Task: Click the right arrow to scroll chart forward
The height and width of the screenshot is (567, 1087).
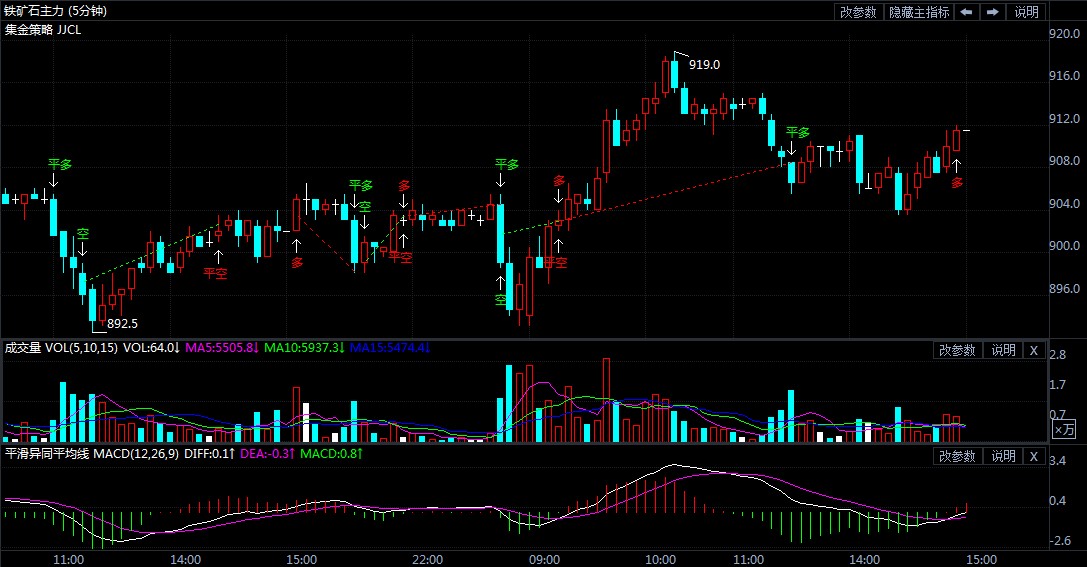Action: pos(992,12)
